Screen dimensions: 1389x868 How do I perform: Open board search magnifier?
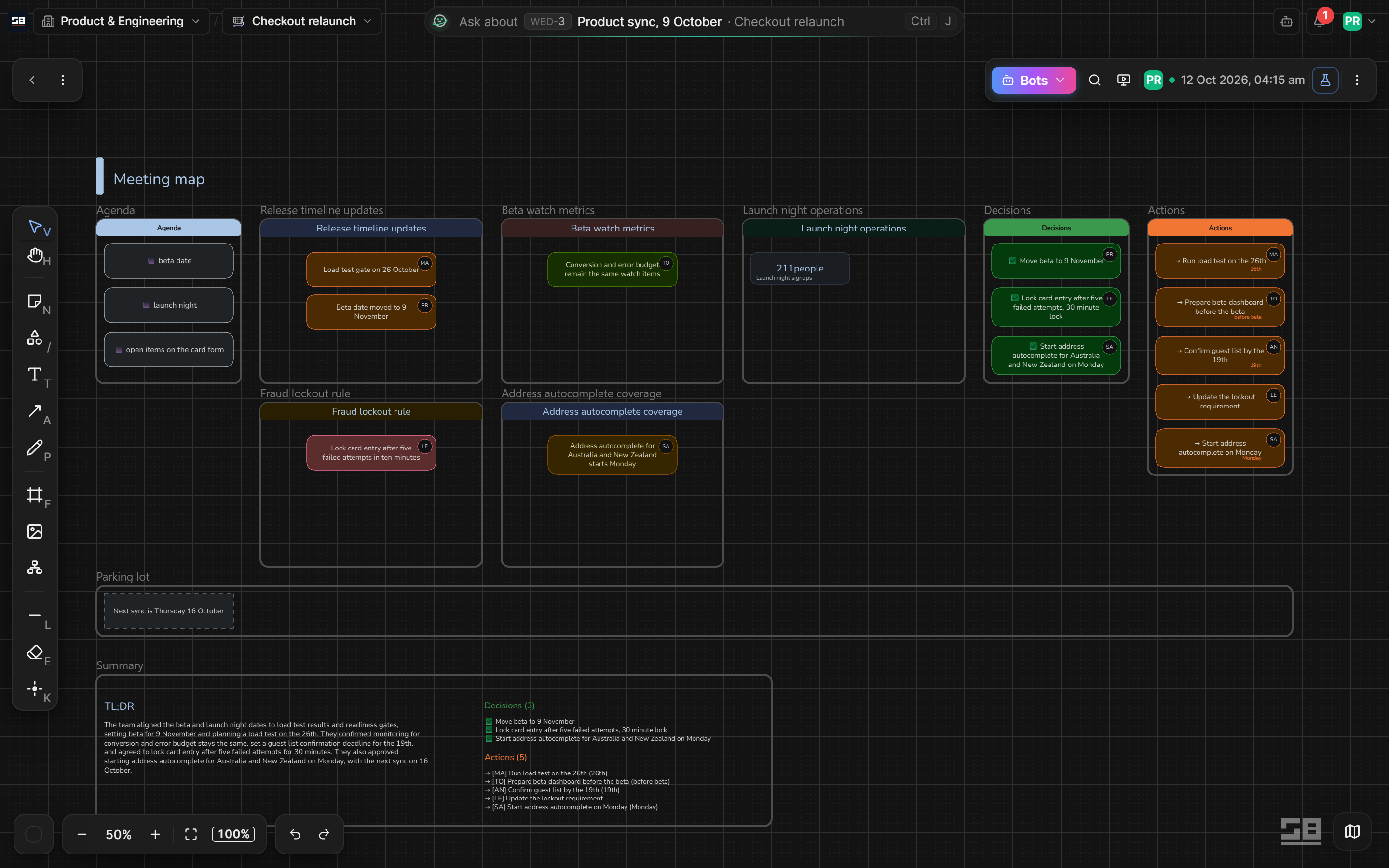tap(1094, 81)
